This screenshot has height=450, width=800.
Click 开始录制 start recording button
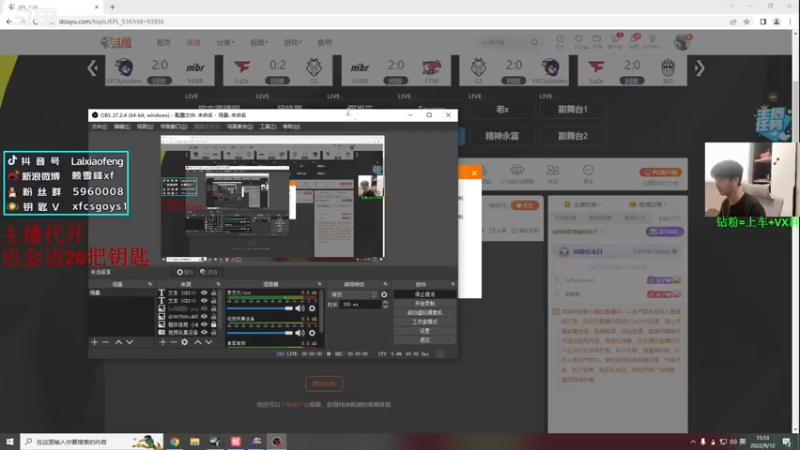pos(424,304)
